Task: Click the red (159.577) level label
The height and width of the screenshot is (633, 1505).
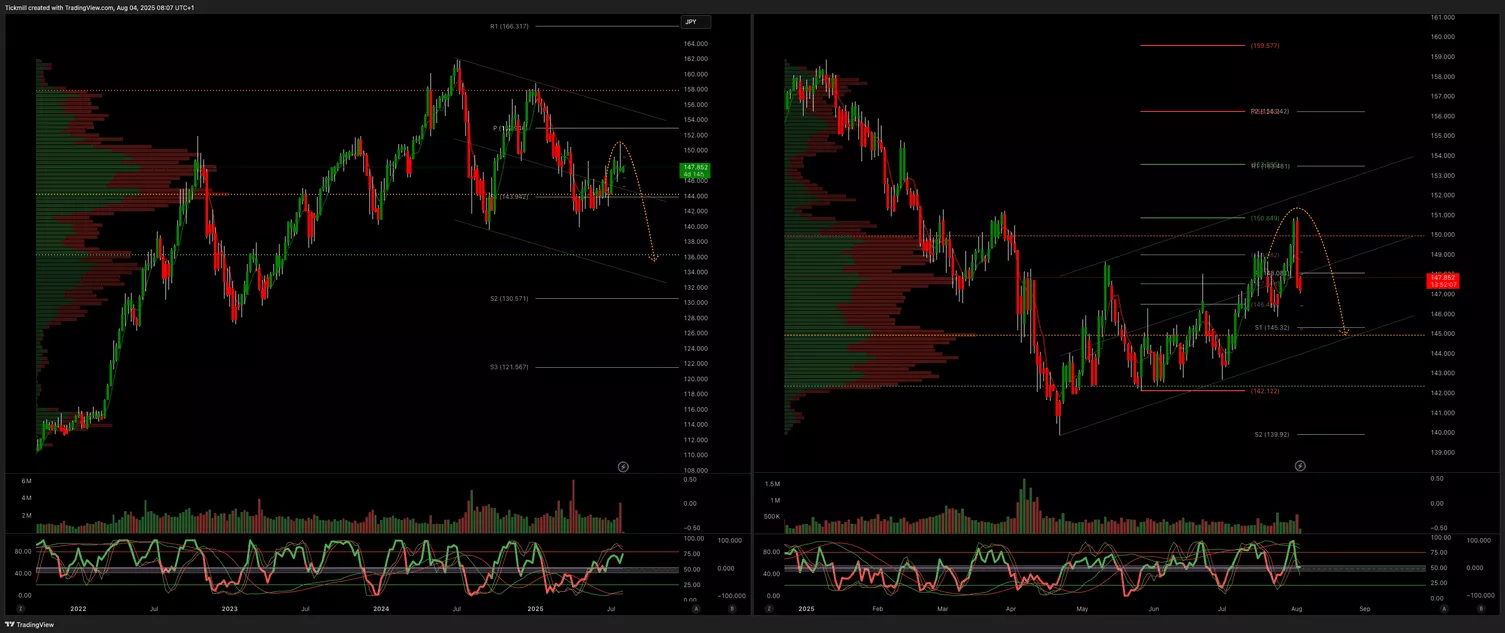Action: (x=1264, y=46)
